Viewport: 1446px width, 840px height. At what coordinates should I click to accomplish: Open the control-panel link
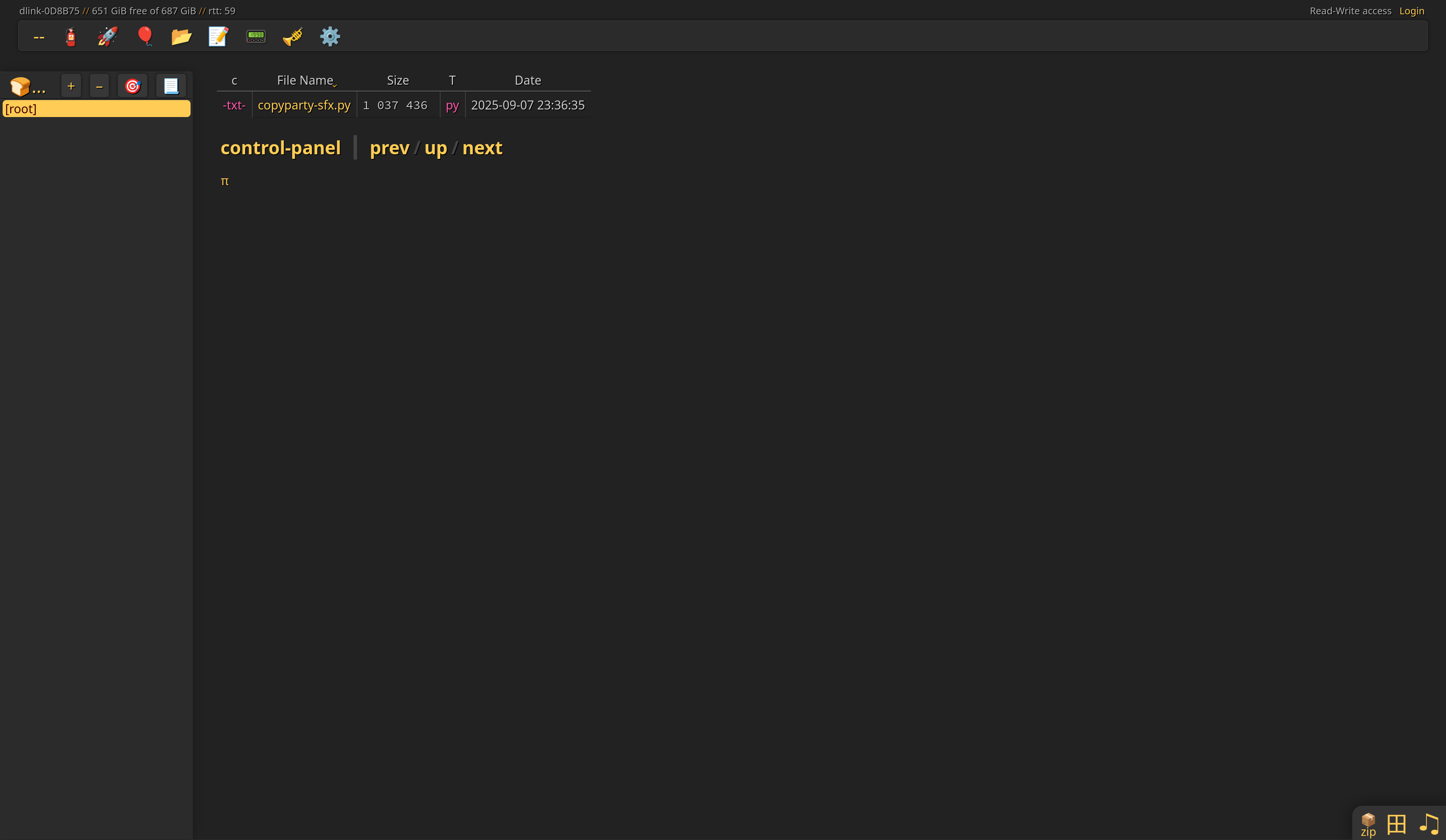tap(281, 148)
